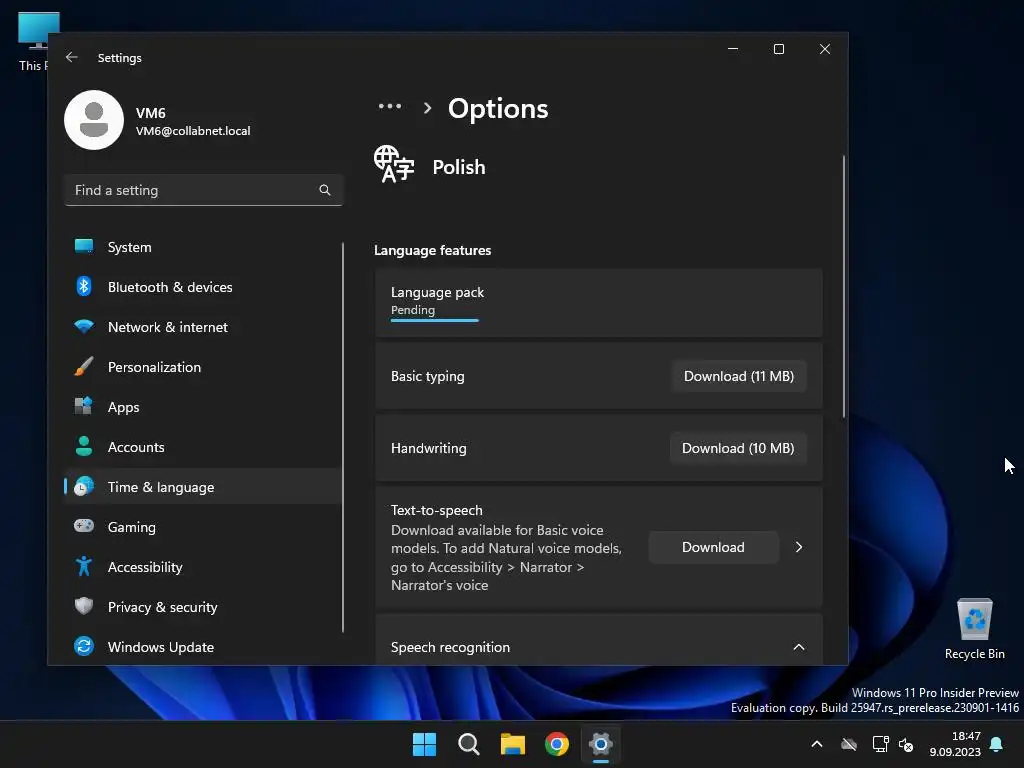The width and height of the screenshot is (1024, 768).
Task: Click the taskbar clock and date
Action: pyautogui.click(x=955, y=744)
